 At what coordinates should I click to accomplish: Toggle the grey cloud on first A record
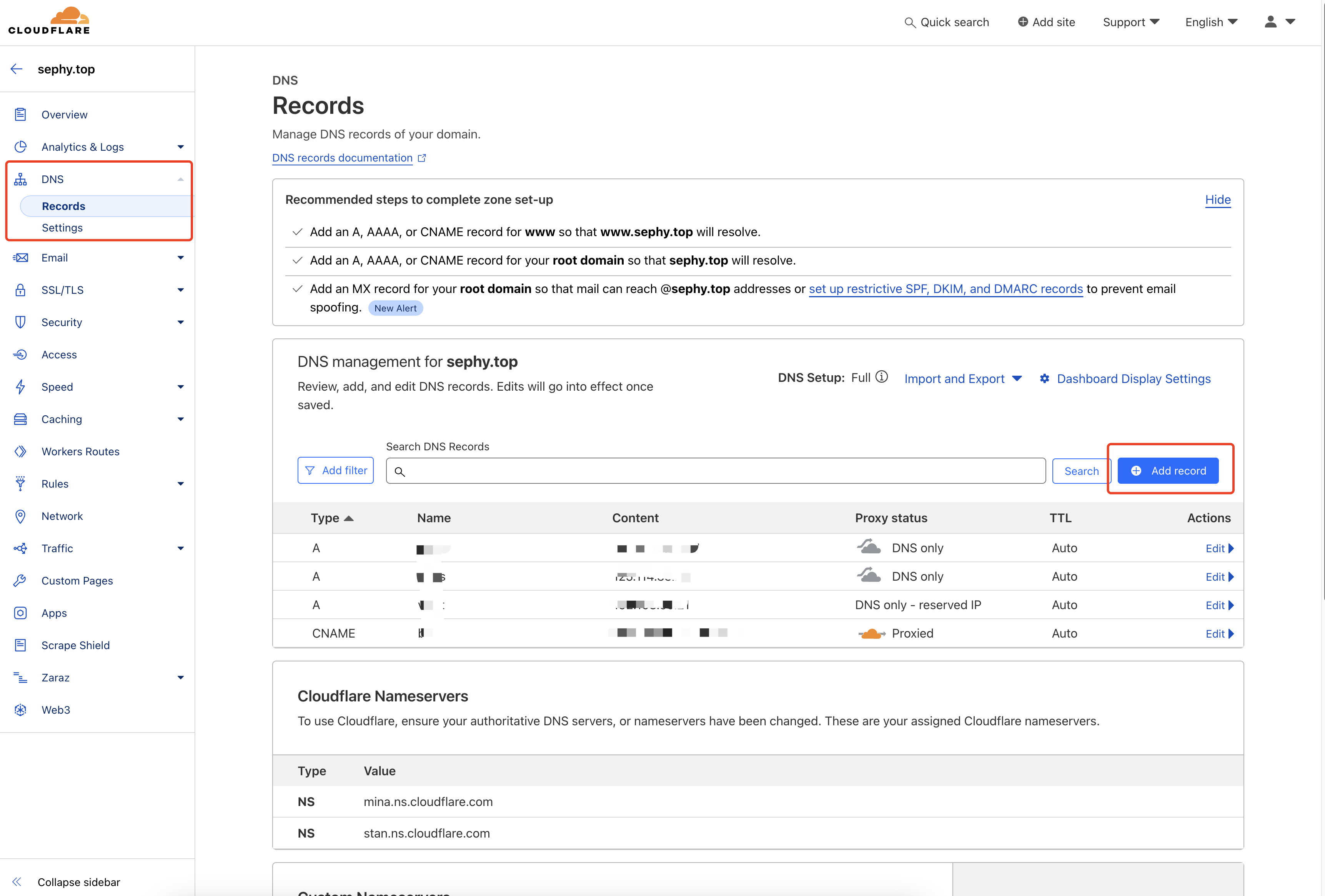(x=869, y=547)
